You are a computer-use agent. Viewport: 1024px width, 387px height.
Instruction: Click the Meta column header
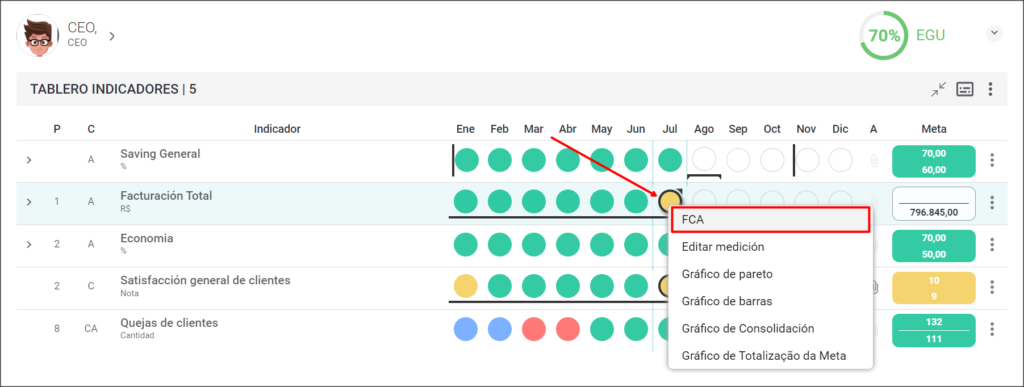pyautogui.click(x=933, y=129)
